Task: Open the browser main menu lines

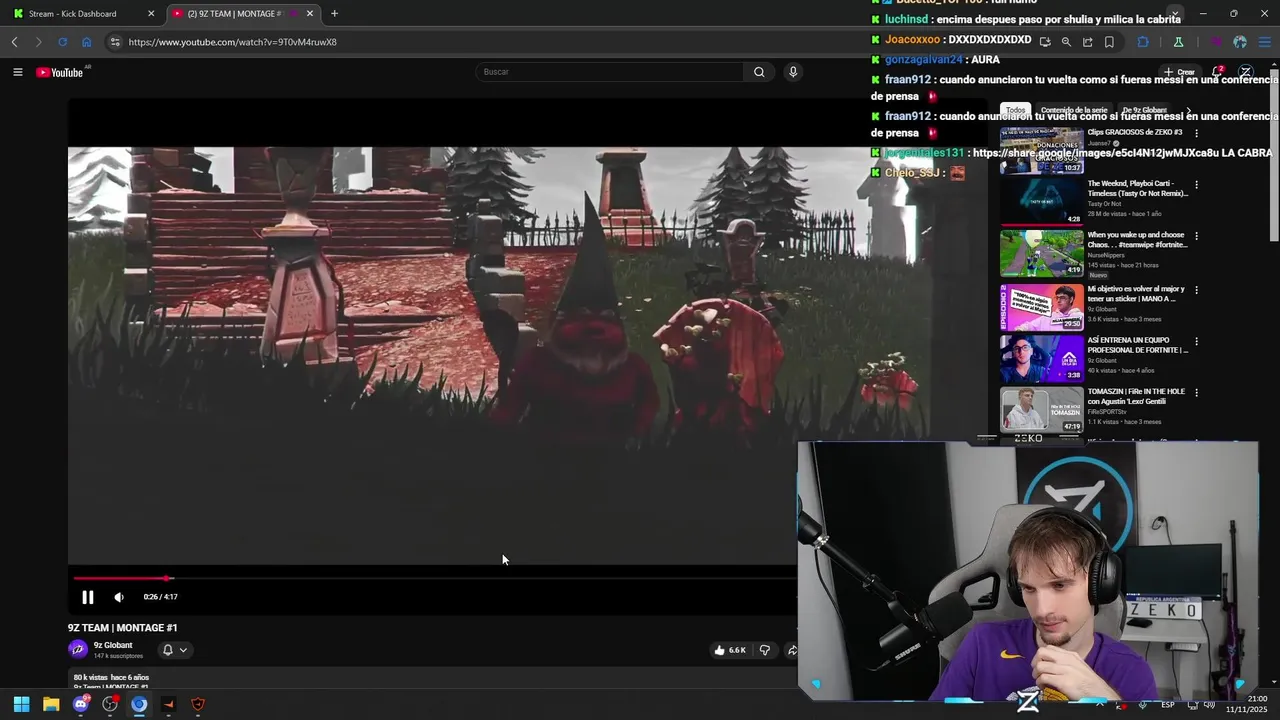Action: point(1265,42)
